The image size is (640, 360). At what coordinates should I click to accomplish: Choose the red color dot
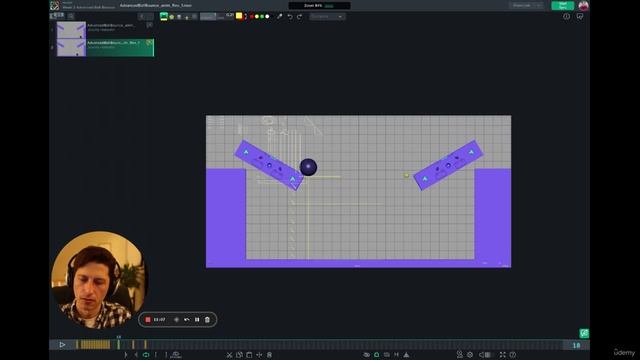pyautogui.click(x=252, y=17)
